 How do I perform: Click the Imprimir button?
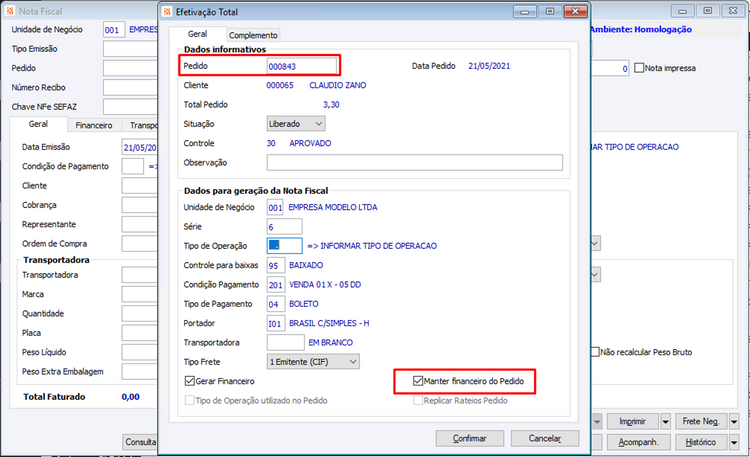point(632,422)
